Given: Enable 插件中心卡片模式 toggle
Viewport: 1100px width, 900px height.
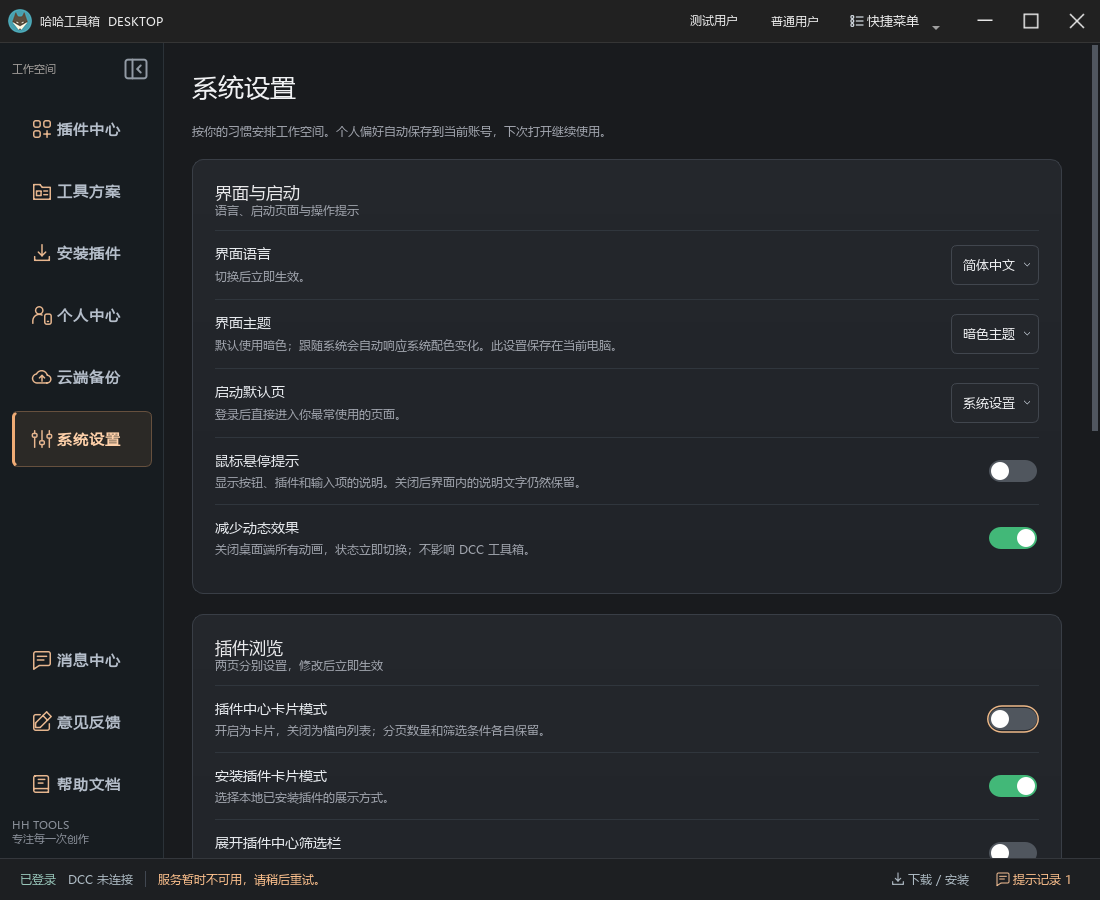Looking at the screenshot, I should (x=1012, y=719).
